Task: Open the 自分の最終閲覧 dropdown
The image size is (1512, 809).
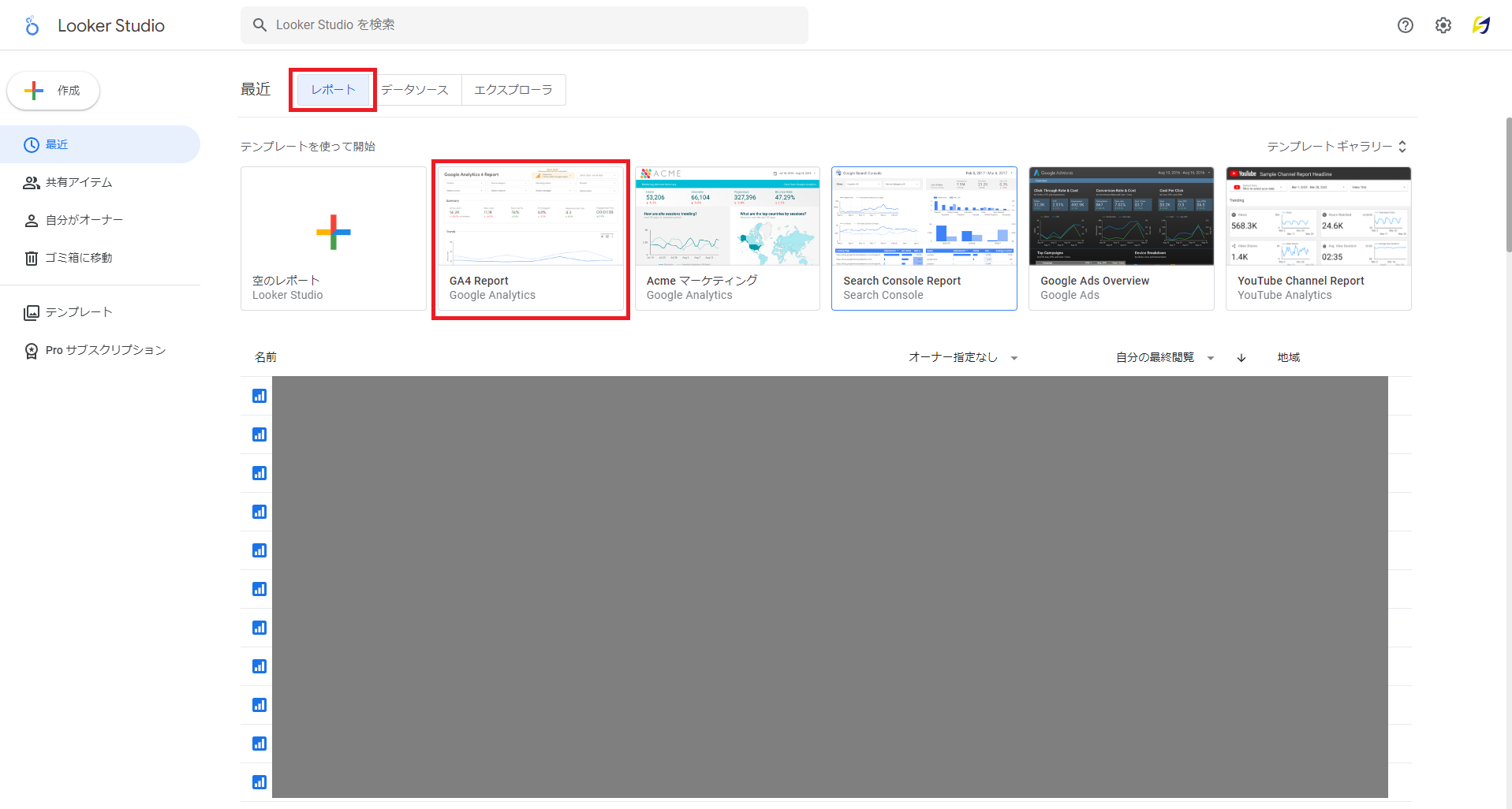Action: 1164,358
